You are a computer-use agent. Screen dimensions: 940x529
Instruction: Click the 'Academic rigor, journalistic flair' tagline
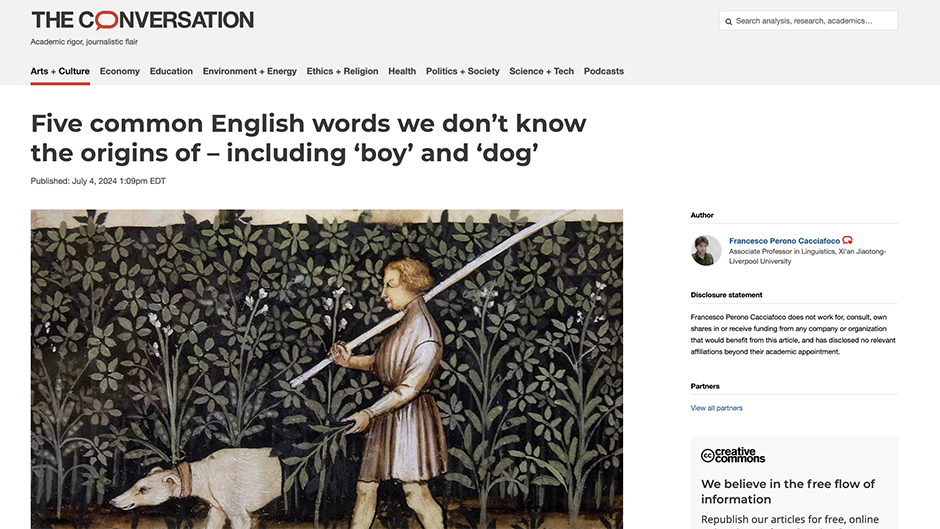pos(84,42)
